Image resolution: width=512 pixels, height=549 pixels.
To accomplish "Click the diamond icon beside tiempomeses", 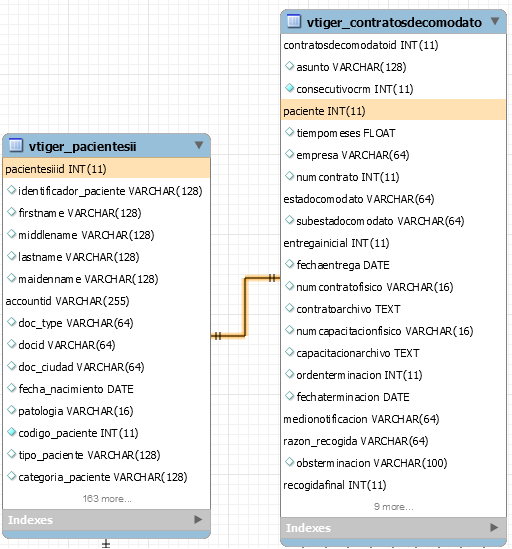I will (x=289, y=132).
